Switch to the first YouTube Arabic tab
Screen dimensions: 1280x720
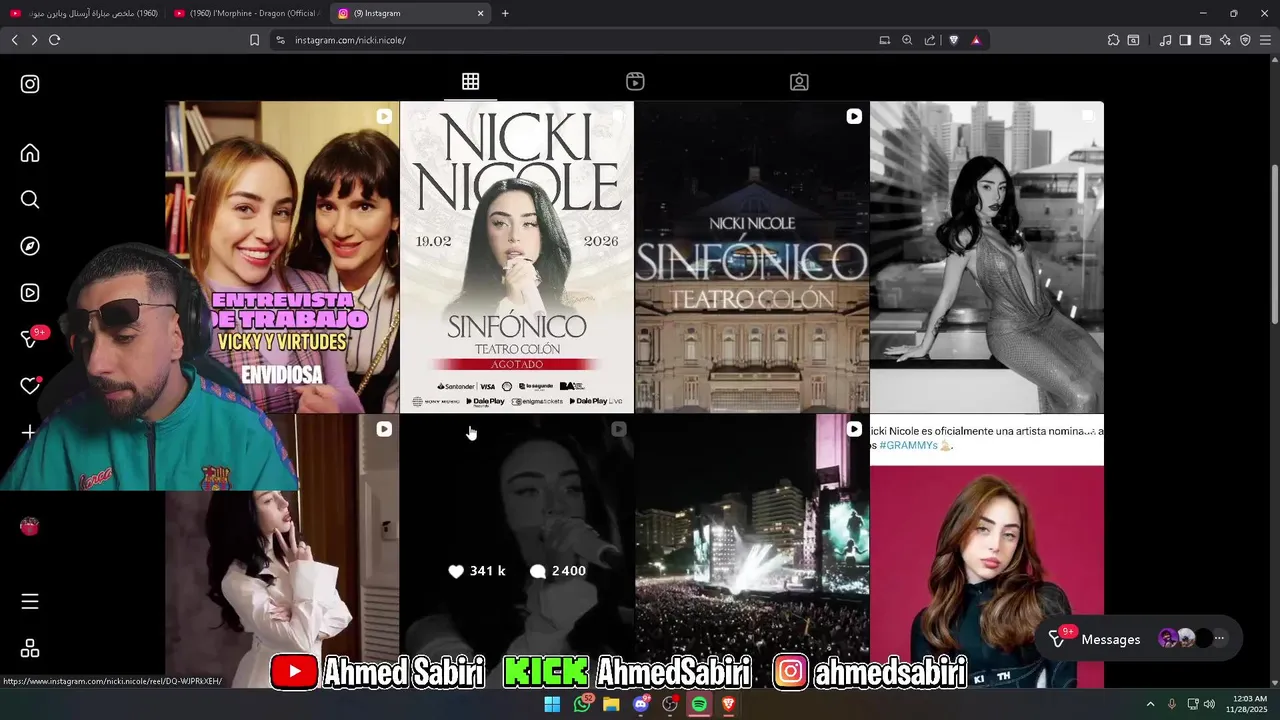click(x=84, y=13)
